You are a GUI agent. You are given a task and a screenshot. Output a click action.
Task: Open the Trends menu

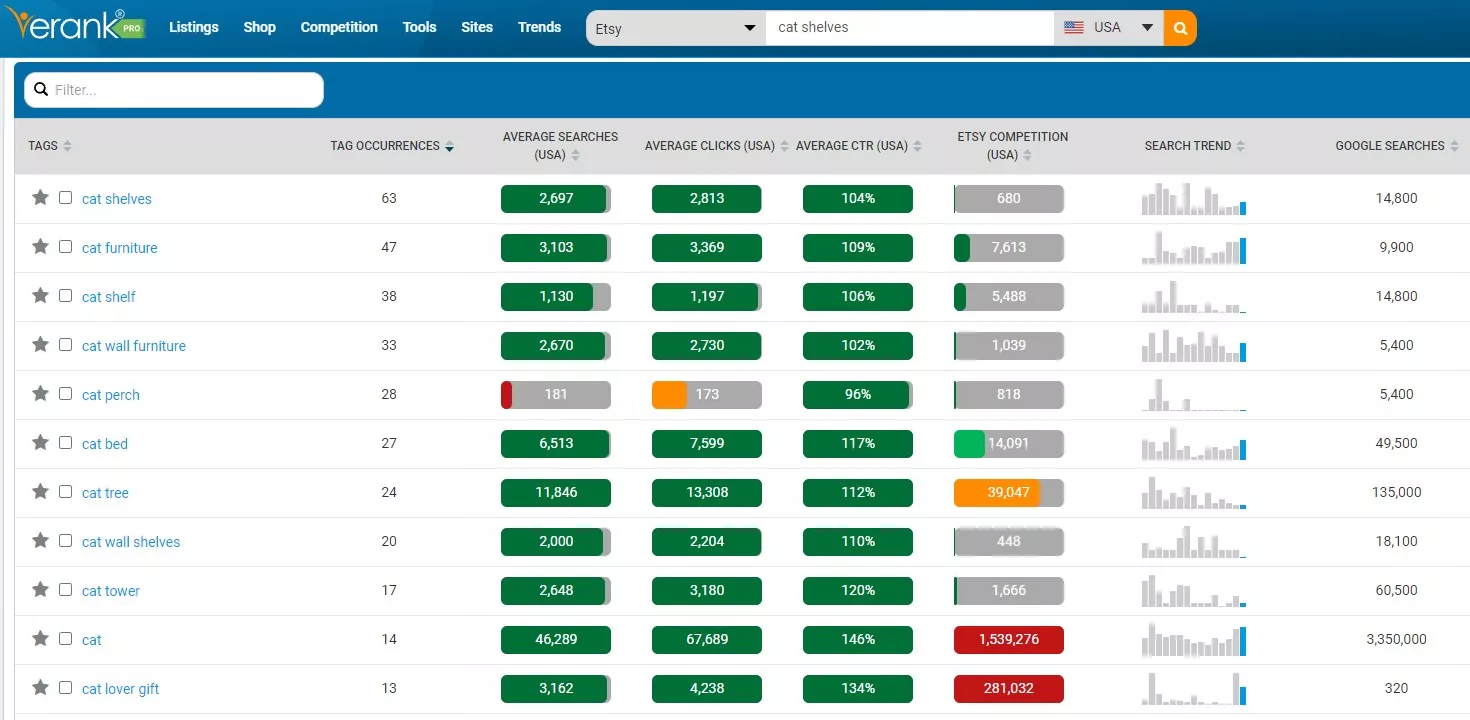tap(540, 27)
